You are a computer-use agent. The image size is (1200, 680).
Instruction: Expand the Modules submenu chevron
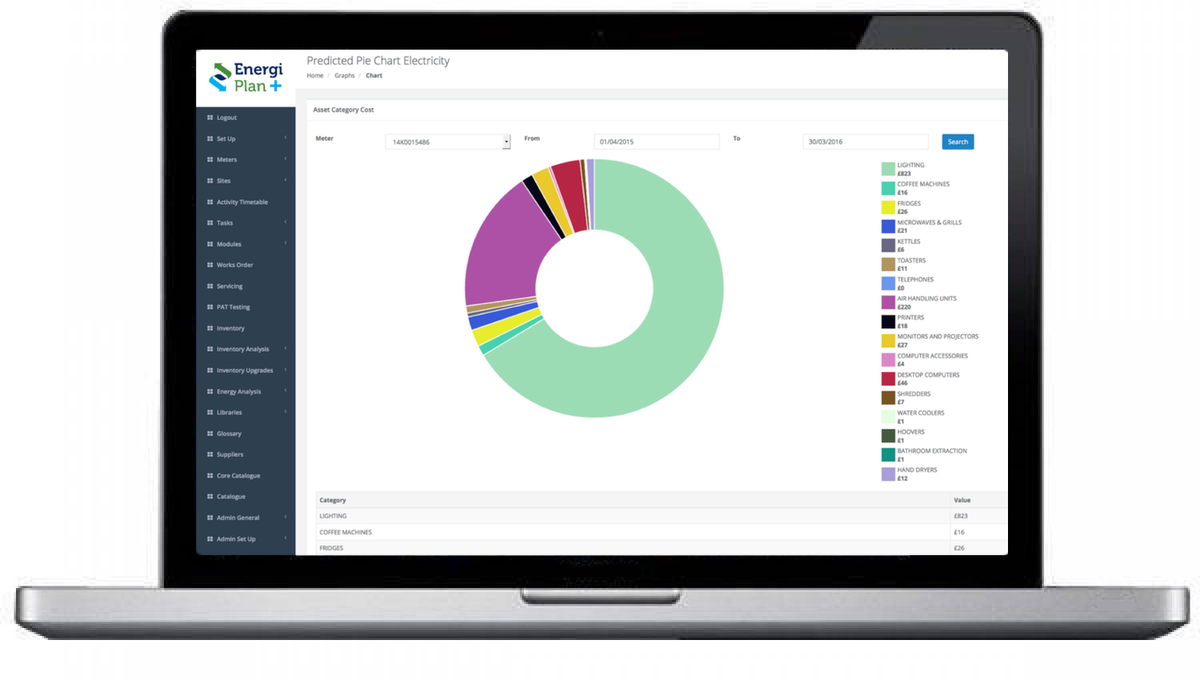(x=286, y=243)
